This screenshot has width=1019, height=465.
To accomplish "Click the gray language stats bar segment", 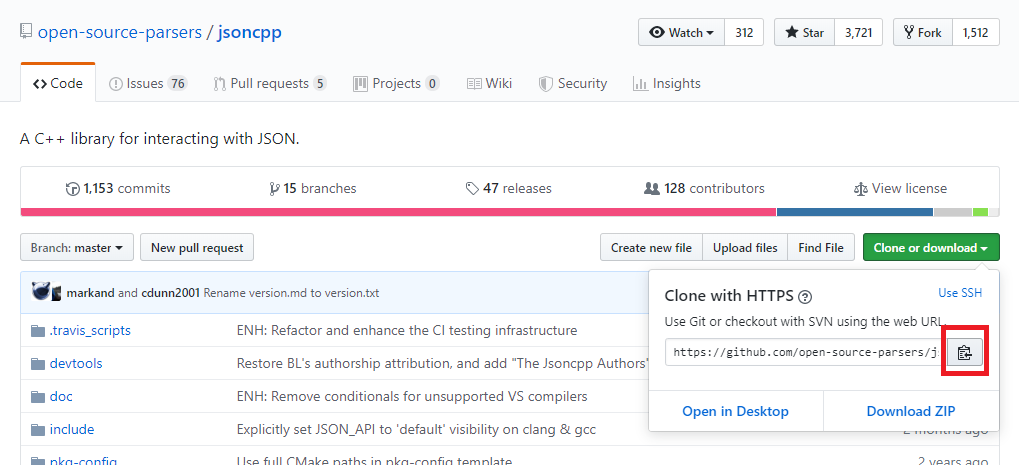I will point(953,212).
